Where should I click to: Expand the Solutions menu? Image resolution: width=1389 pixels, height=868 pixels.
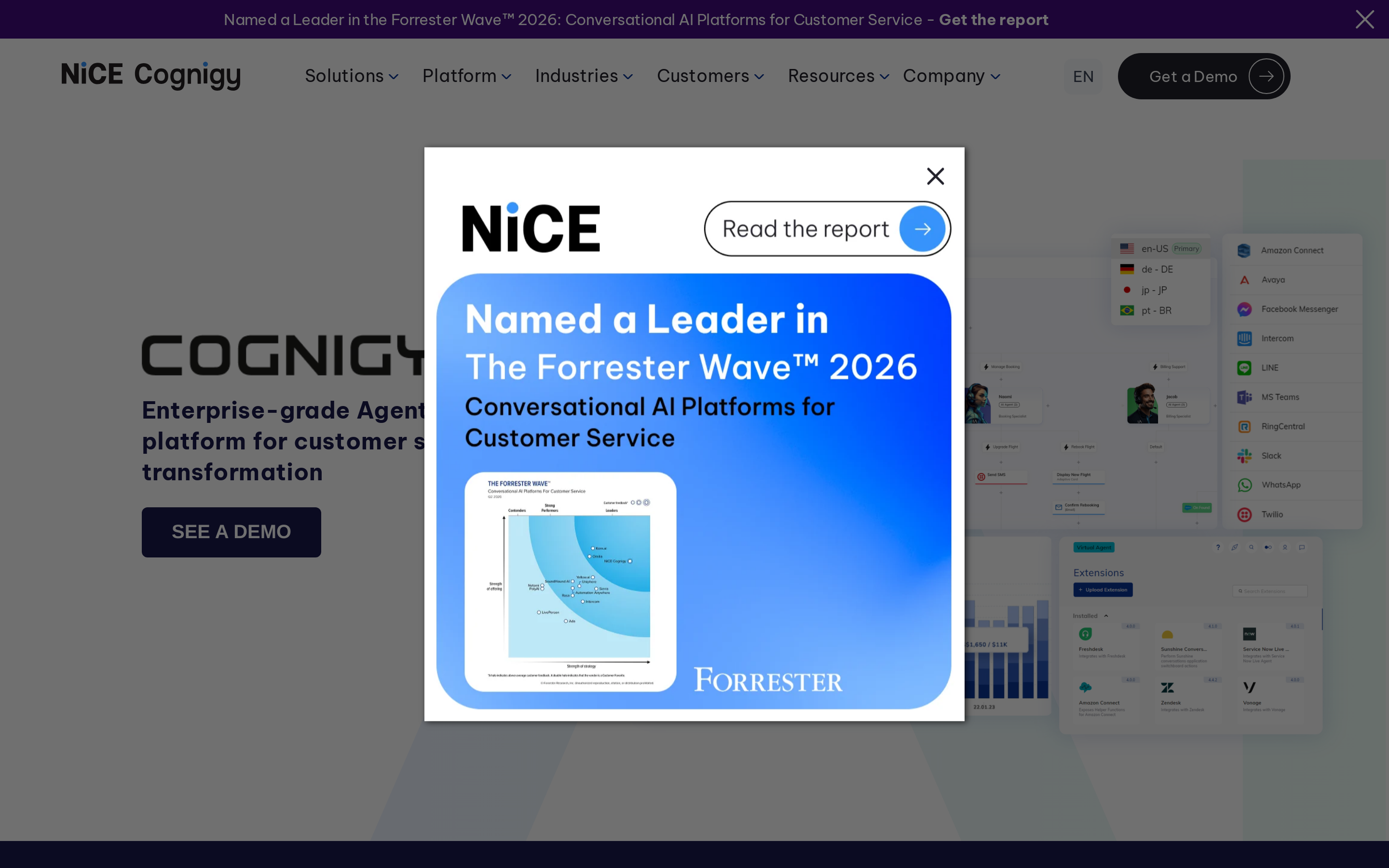coord(351,76)
